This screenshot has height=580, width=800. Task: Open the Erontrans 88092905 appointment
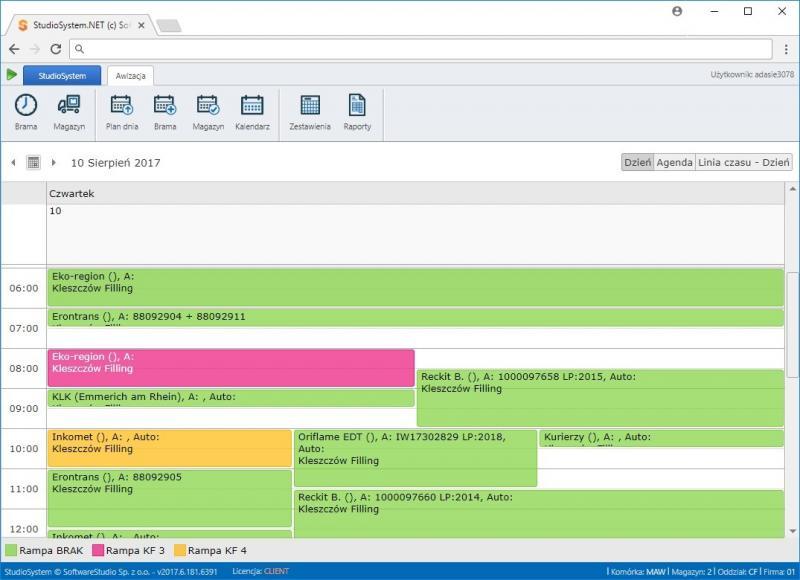(x=169, y=498)
